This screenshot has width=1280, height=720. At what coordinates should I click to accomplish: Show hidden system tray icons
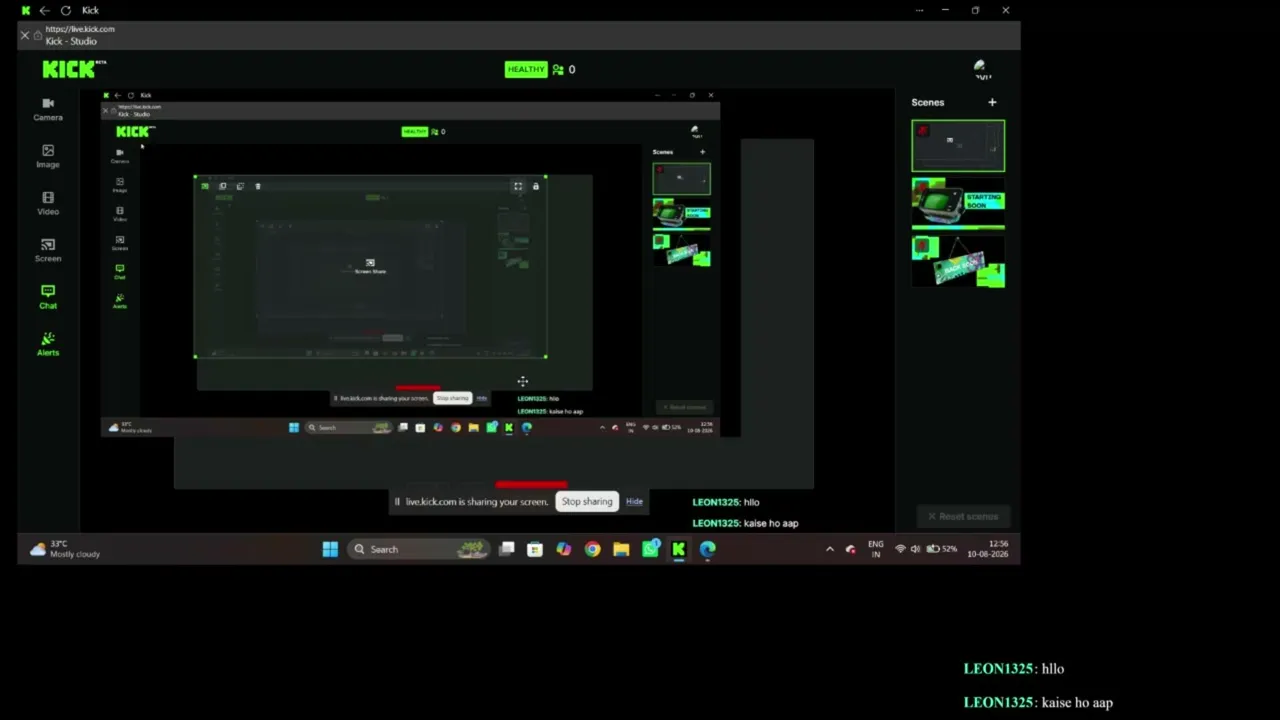tap(829, 549)
